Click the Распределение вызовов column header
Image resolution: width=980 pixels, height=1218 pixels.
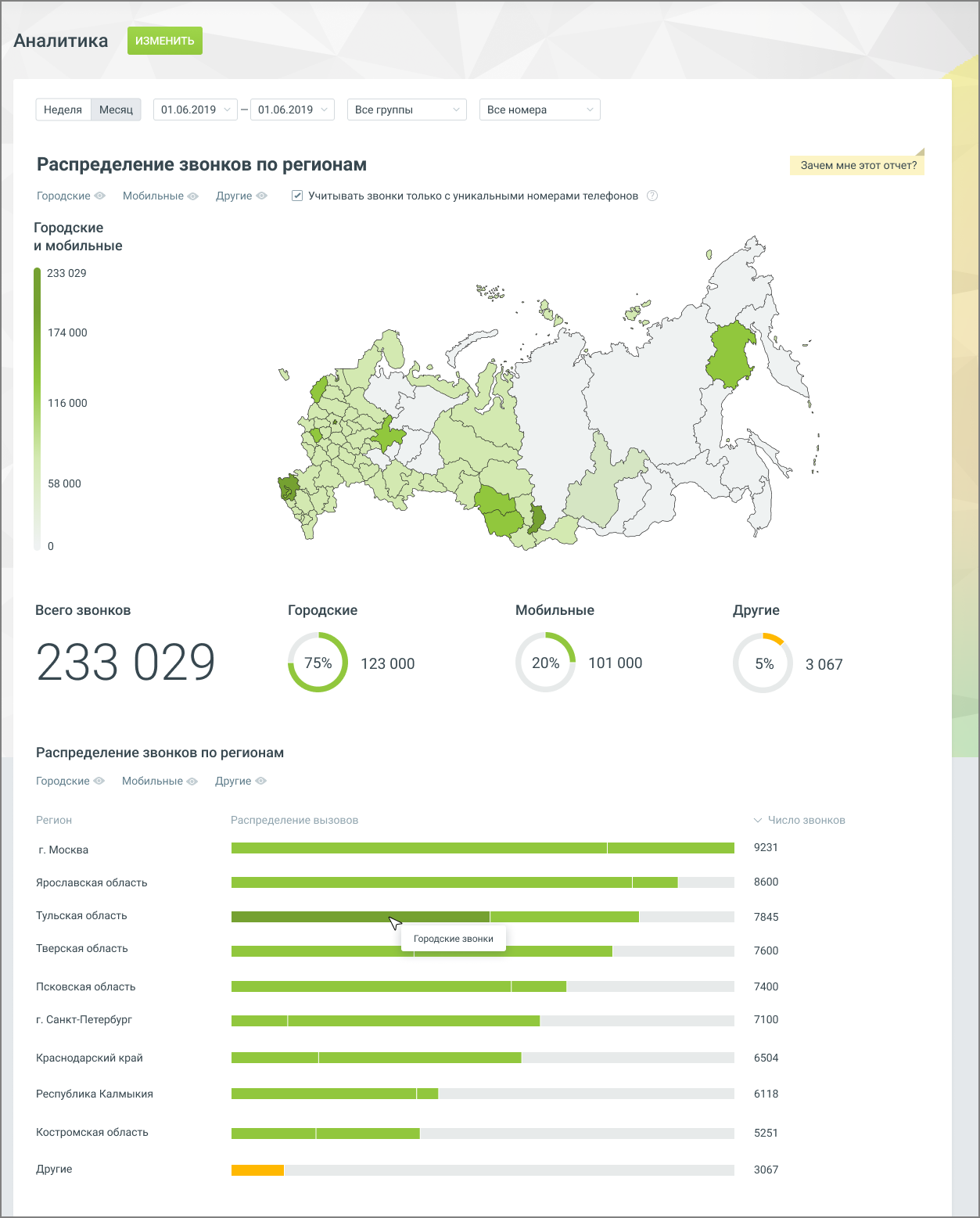pyautogui.click(x=294, y=820)
